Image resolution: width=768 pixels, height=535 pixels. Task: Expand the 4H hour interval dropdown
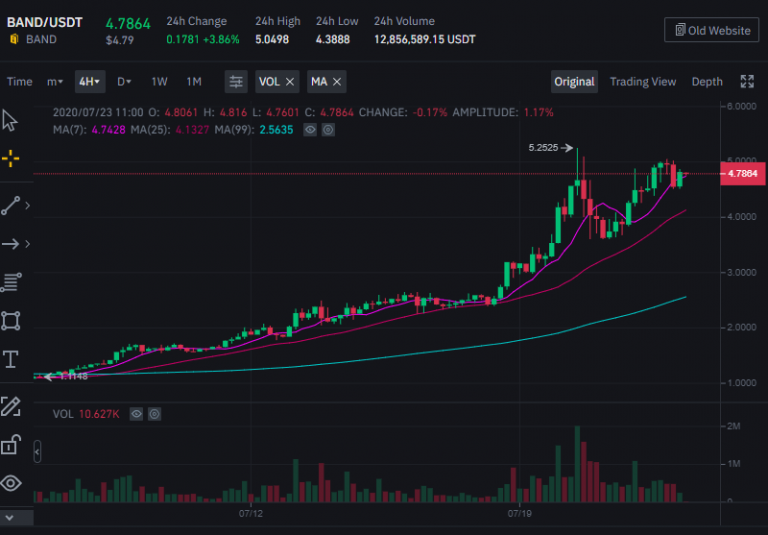(90, 82)
